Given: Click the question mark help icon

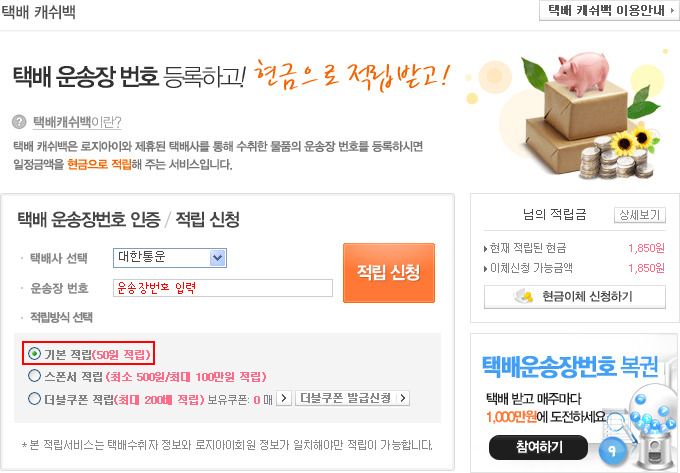Looking at the screenshot, I should pos(19,122).
